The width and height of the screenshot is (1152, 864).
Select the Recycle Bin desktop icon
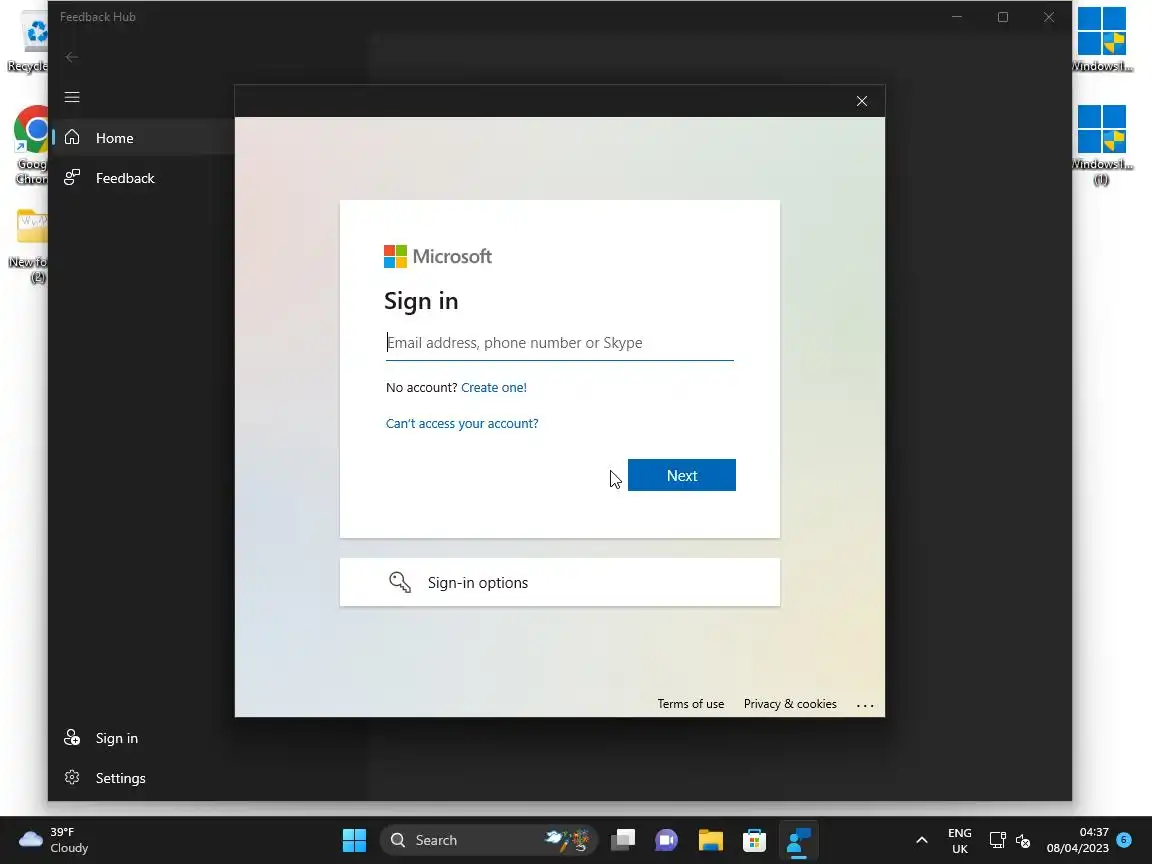pos(28,41)
